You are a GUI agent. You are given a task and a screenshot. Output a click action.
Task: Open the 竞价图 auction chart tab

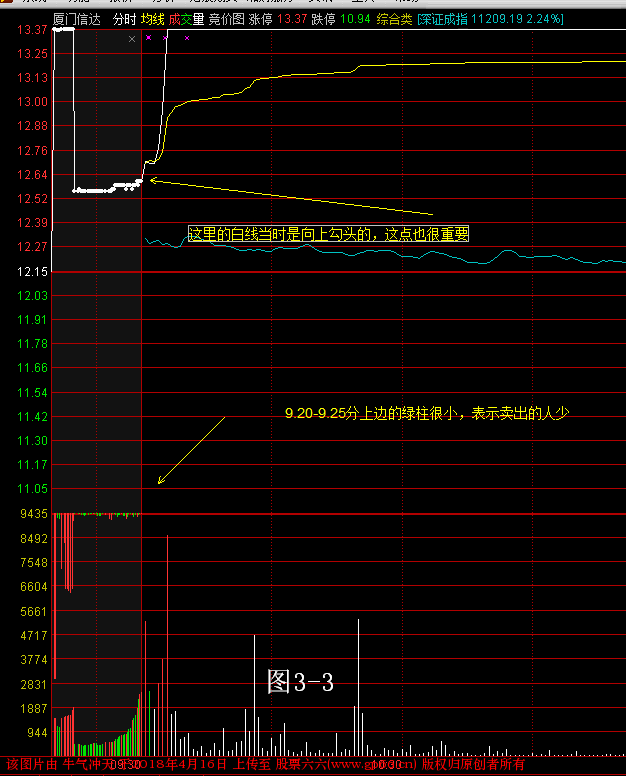pos(226,18)
